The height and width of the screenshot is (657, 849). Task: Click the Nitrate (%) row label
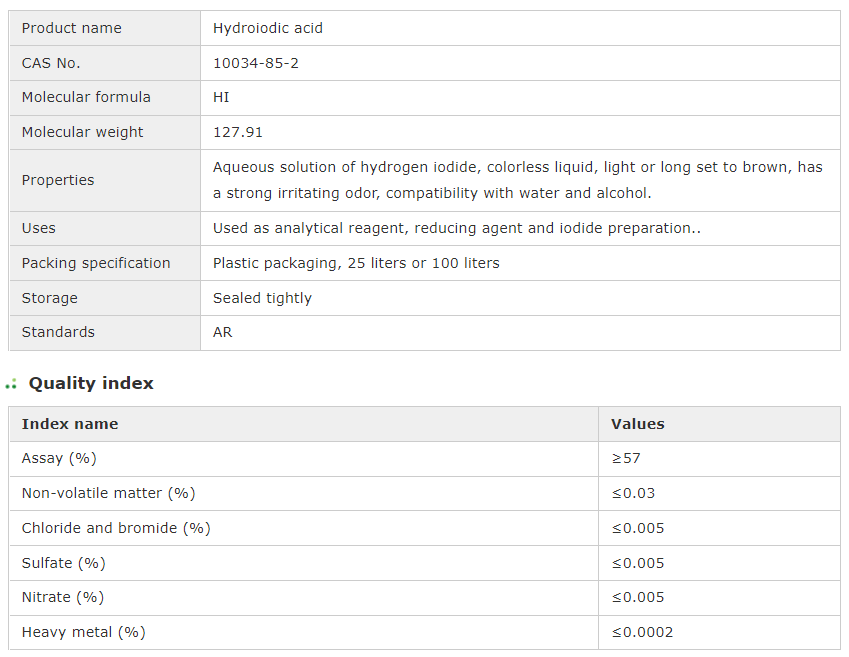pyautogui.click(x=62, y=597)
